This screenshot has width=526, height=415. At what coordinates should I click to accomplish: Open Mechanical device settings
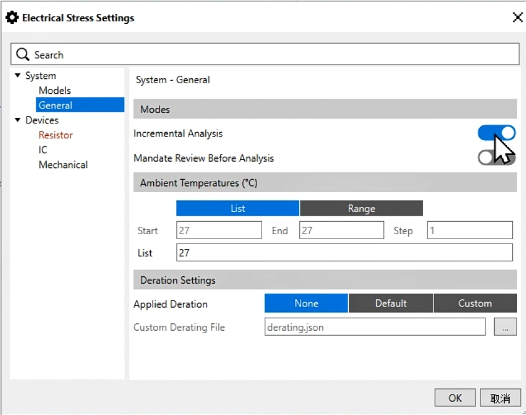click(x=63, y=165)
